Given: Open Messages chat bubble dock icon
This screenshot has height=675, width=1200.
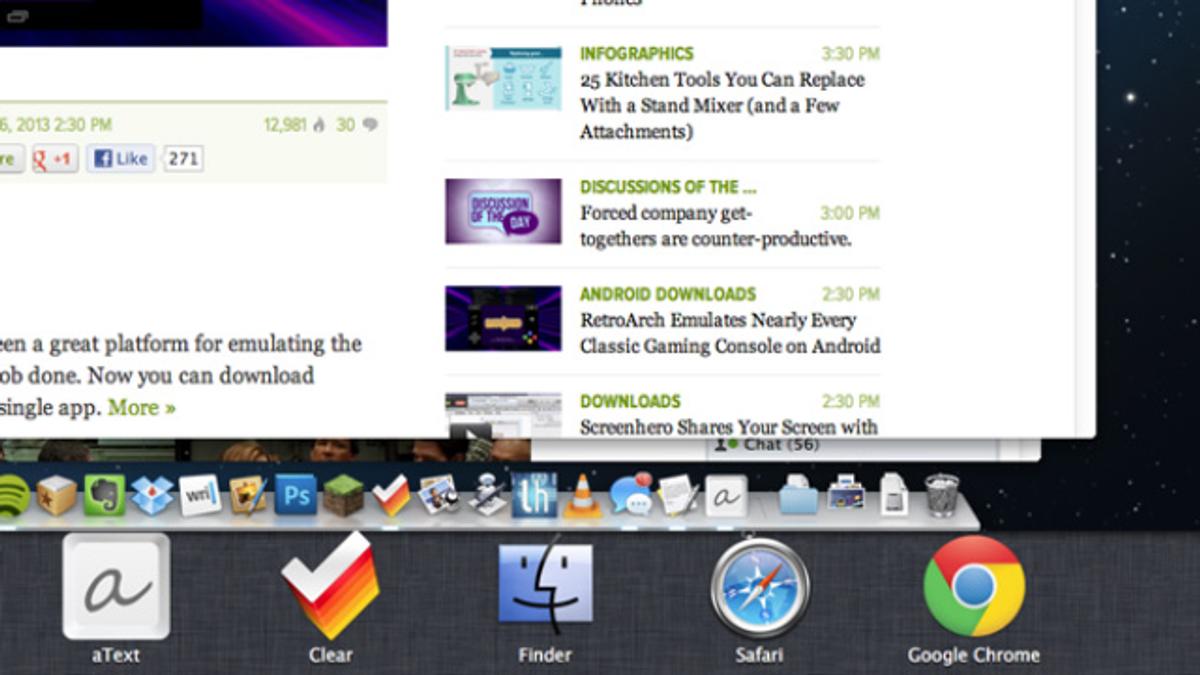Looking at the screenshot, I should [x=631, y=494].
